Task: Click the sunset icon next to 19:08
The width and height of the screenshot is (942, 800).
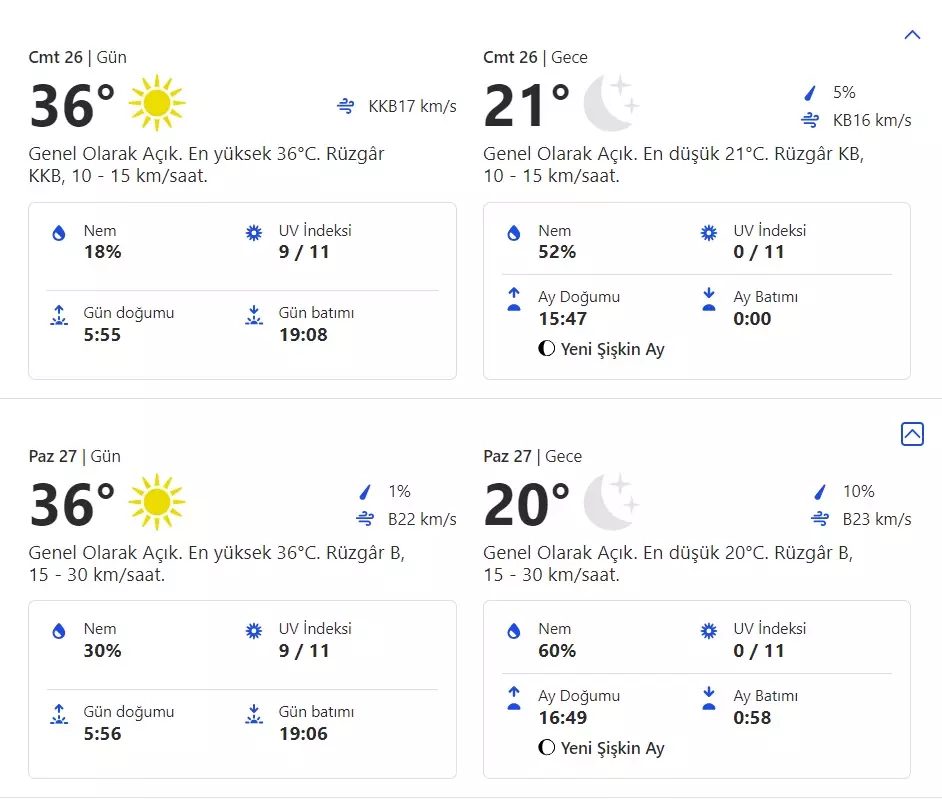Action: (x=254, y=316)
